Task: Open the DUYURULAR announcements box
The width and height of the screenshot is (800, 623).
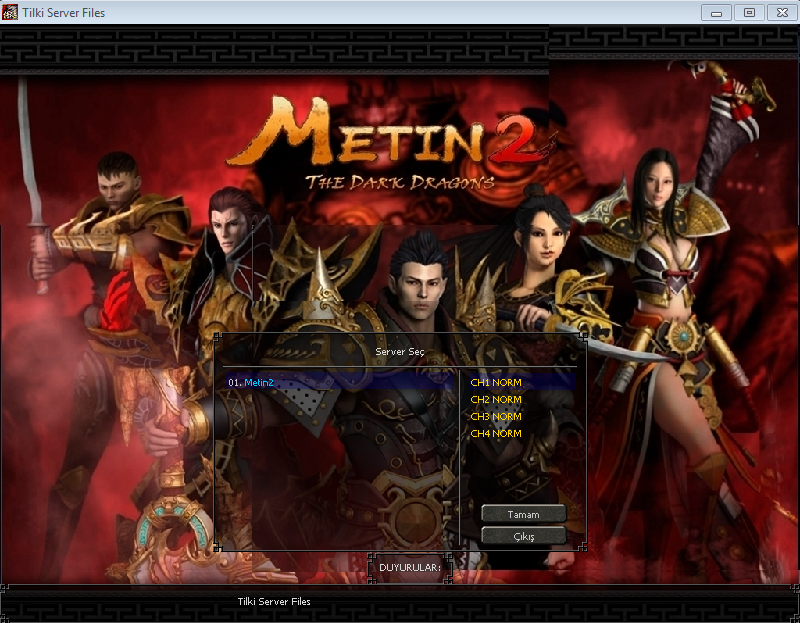Action: (410, 567)
